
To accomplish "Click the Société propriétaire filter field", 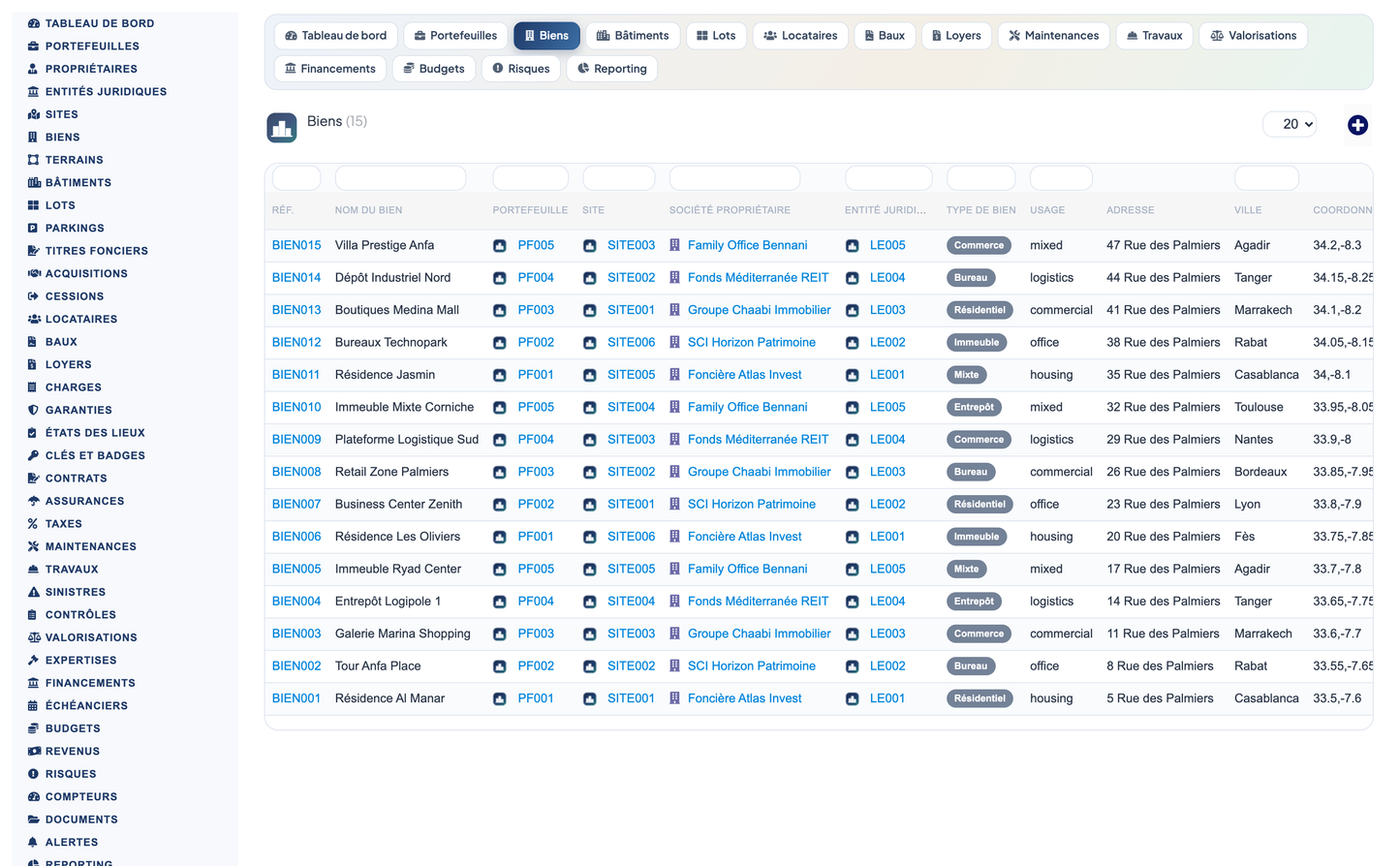I will (734, 178).
